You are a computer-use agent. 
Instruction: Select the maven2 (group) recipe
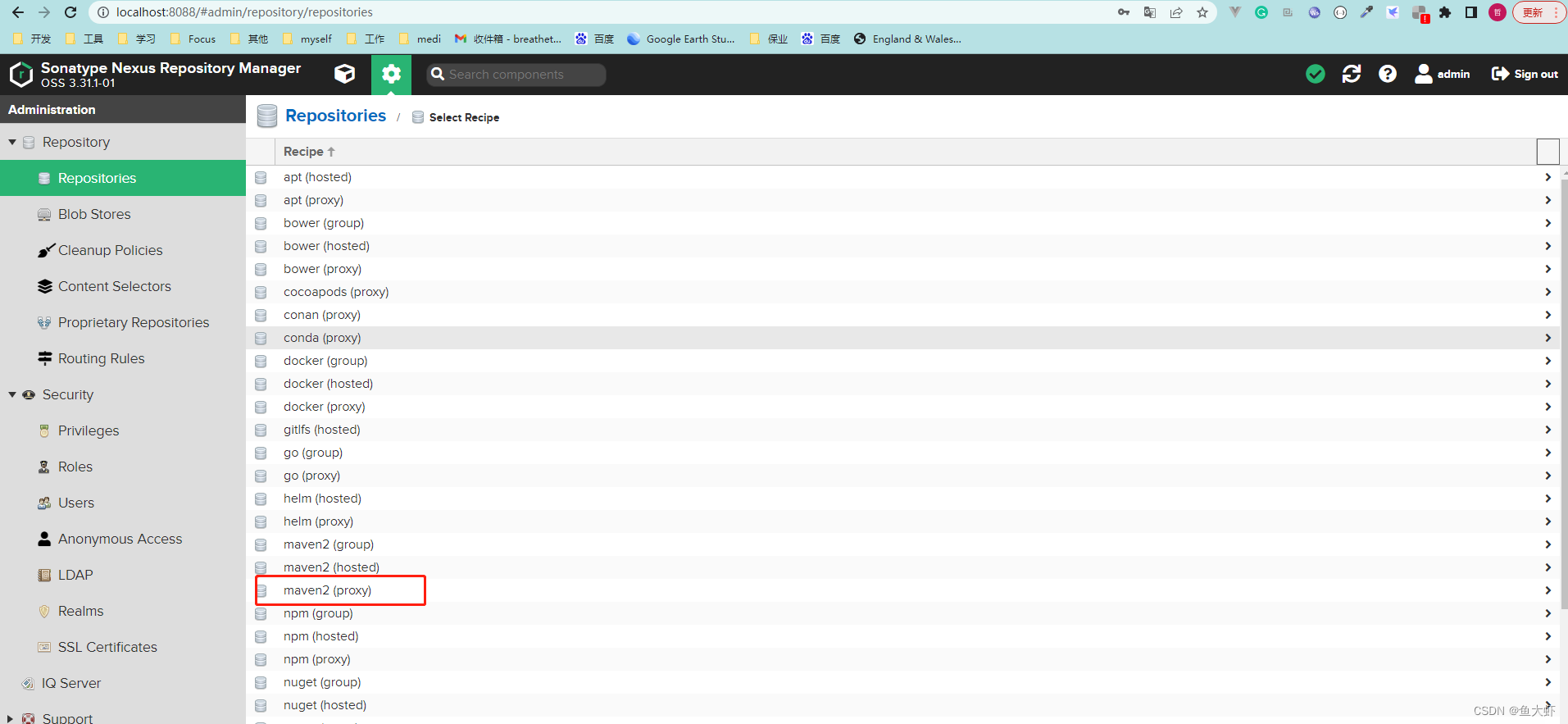[x=902, y=544]
